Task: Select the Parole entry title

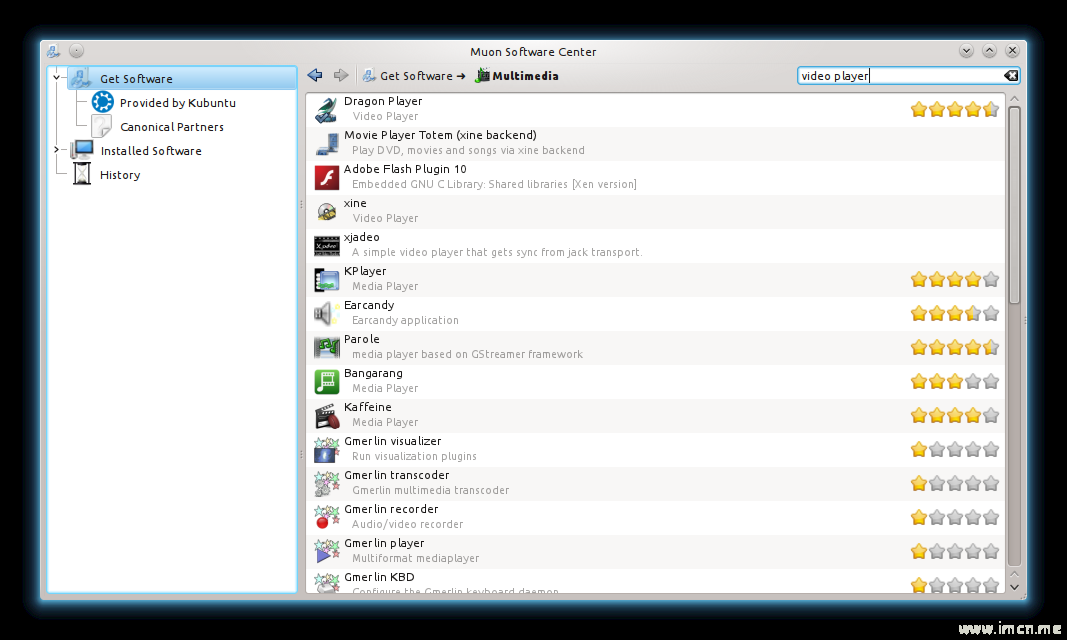Action: point(361,339)
